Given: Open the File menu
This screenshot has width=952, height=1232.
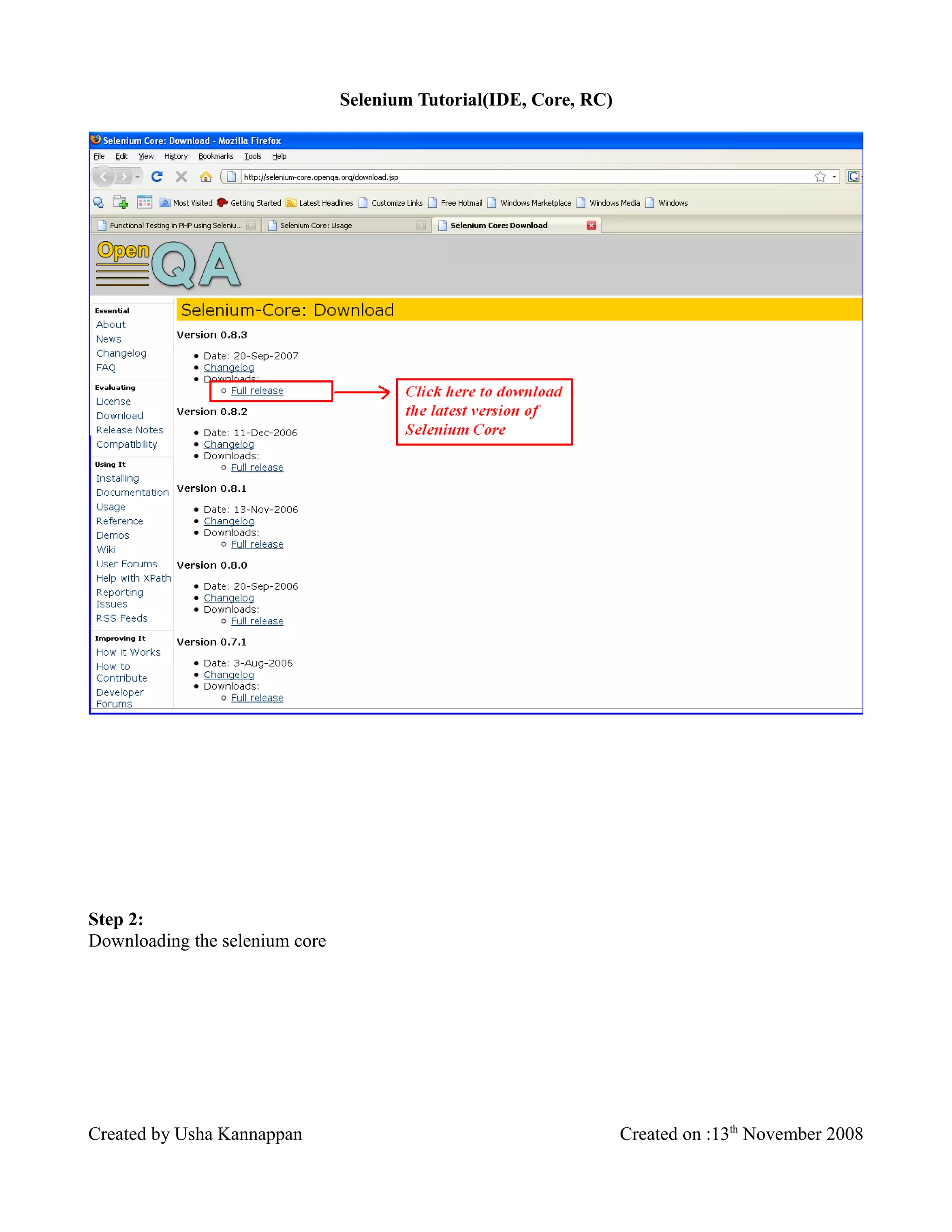Looking at the screenshot, I should pos(99,156).
